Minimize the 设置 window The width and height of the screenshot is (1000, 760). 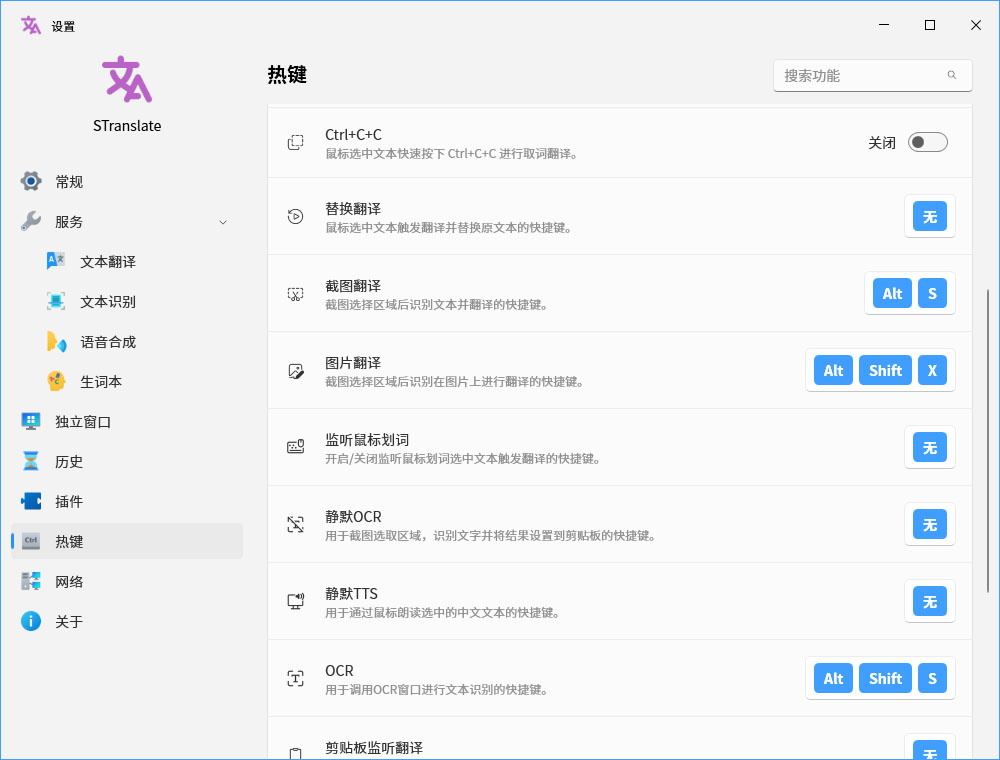tap(884, 25)
